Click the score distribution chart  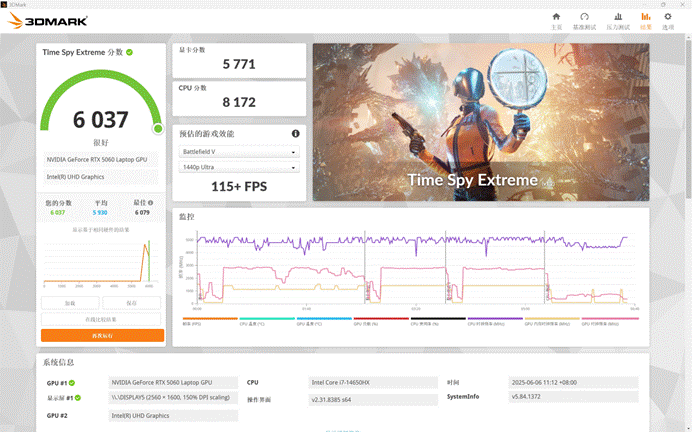[x=101, y=262]
